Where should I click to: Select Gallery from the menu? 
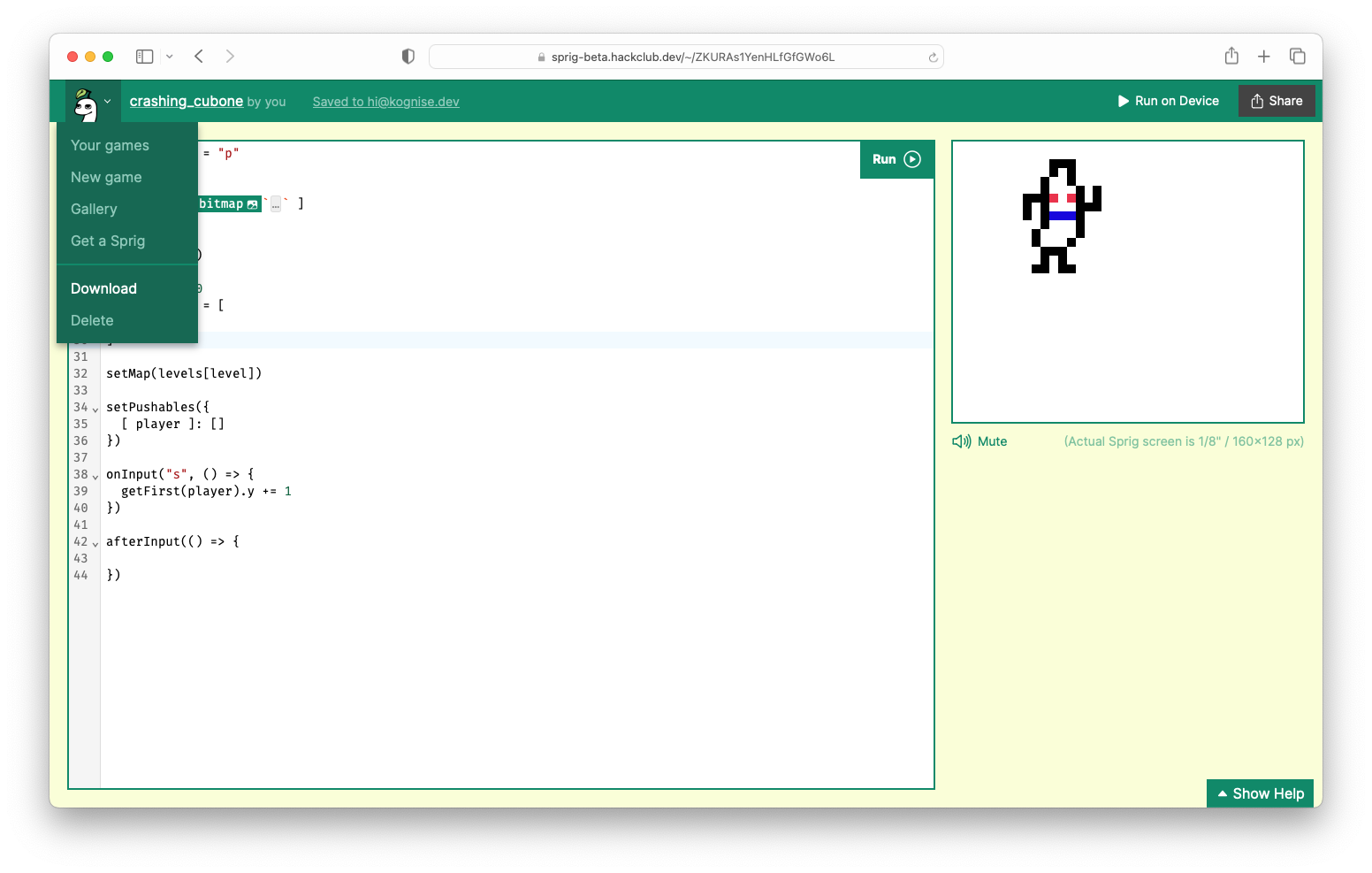[x=93, y=209]
